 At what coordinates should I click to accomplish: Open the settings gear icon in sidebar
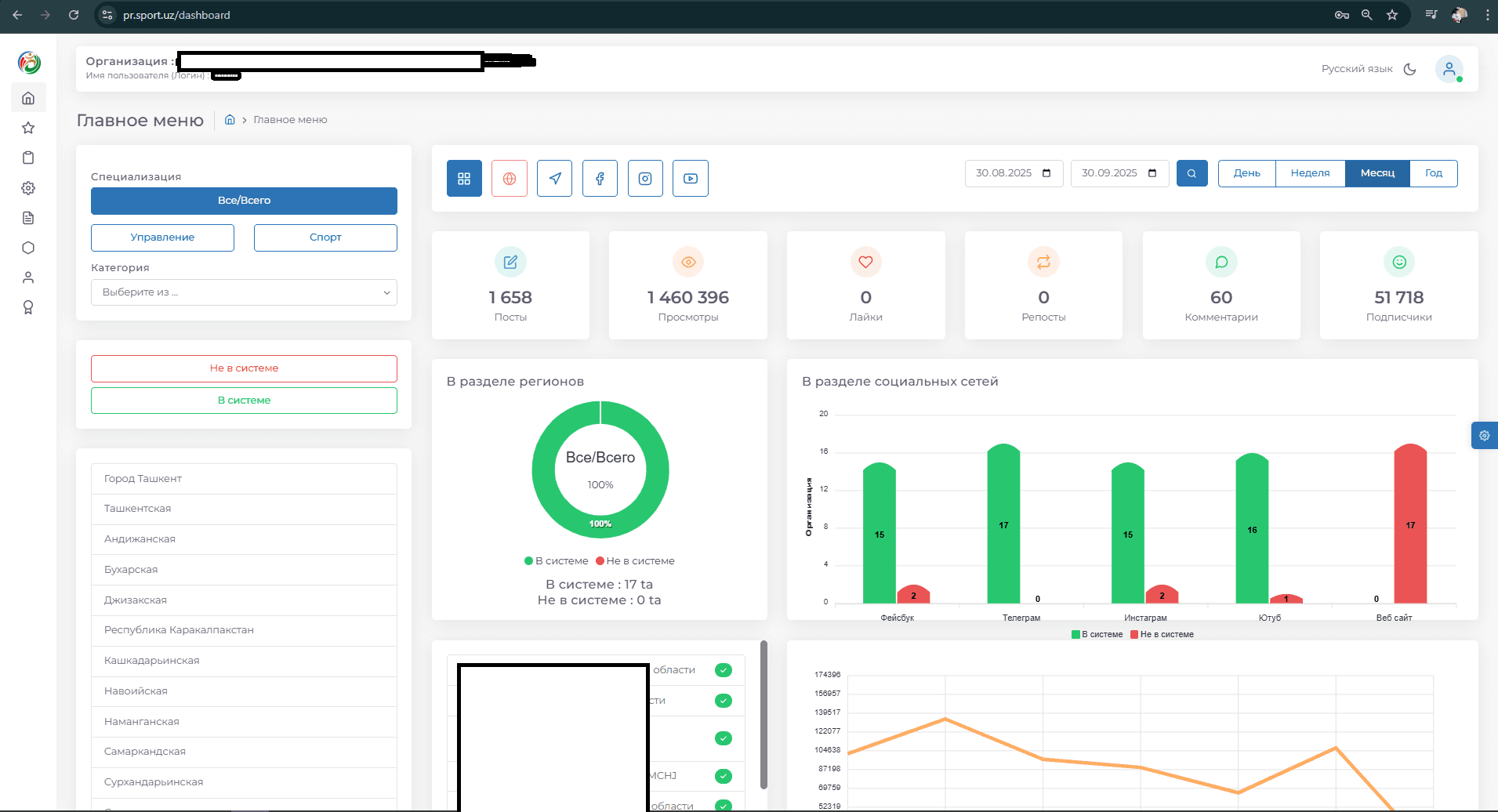click(28, 187)
